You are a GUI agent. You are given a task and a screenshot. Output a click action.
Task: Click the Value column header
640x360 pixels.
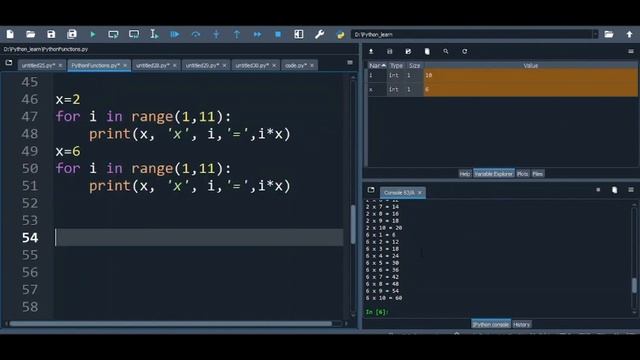[x=530, y=66]
